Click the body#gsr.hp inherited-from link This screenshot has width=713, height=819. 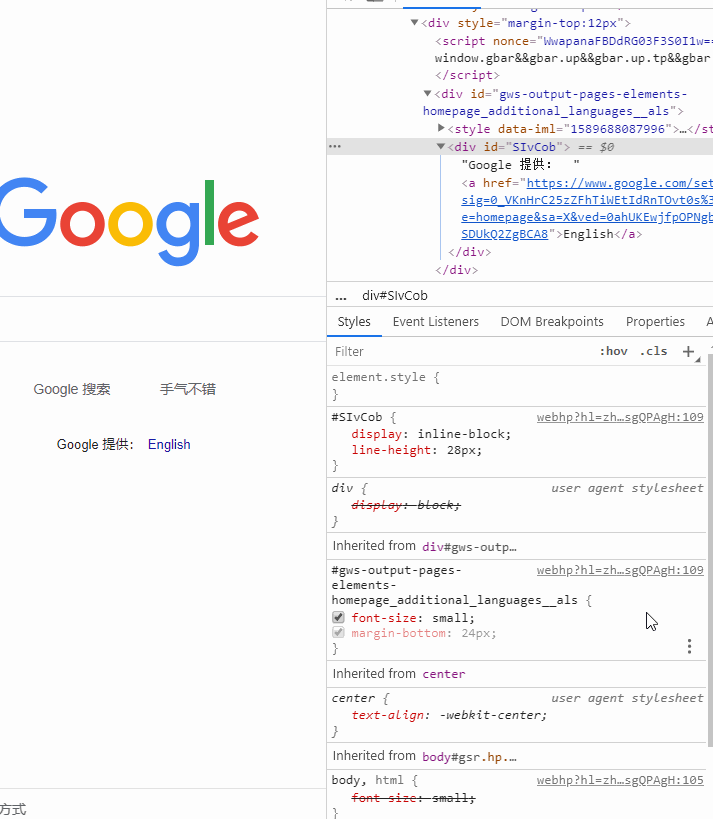click(469, 757)
